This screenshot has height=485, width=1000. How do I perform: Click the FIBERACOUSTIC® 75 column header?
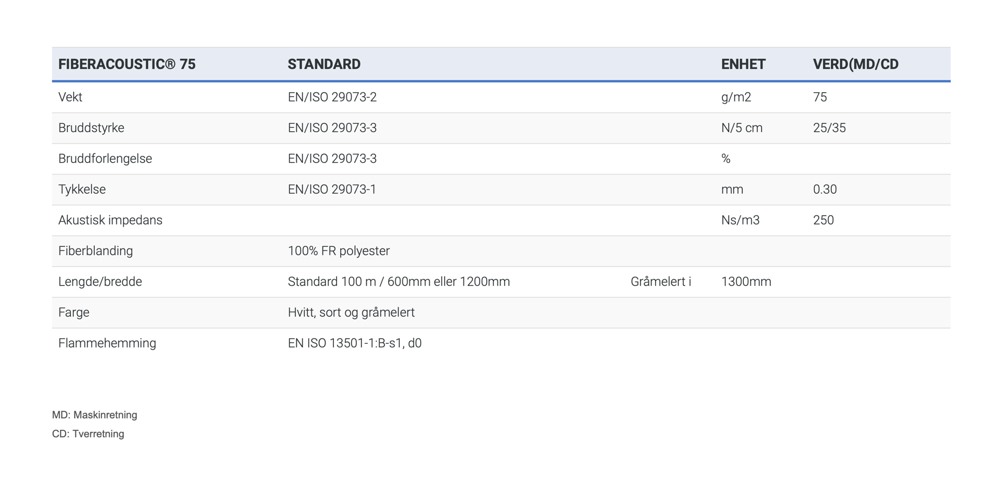127,64
